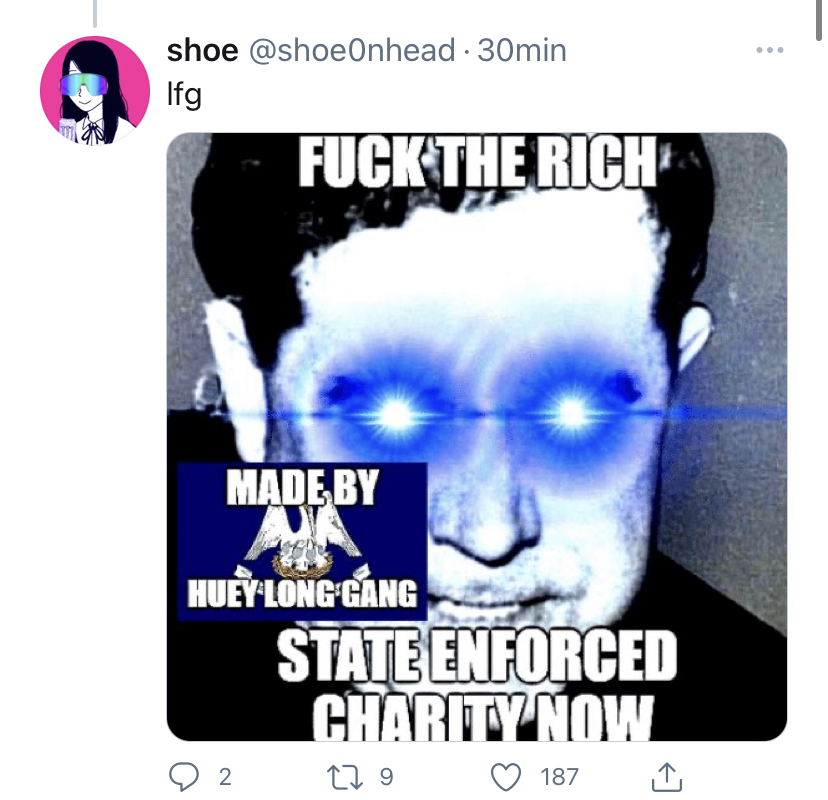
Task: Click the display name "shoe"
Action: [x=202, y=50]
